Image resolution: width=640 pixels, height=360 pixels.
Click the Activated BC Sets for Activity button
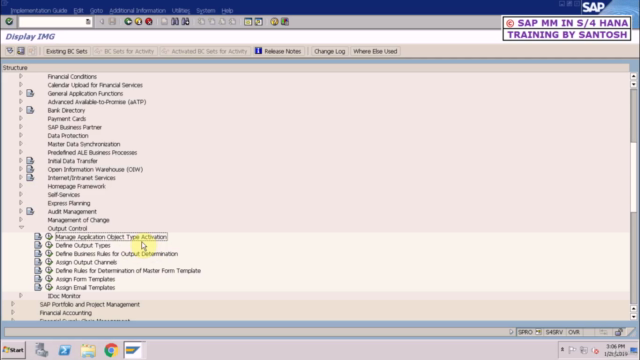(205, 51)
